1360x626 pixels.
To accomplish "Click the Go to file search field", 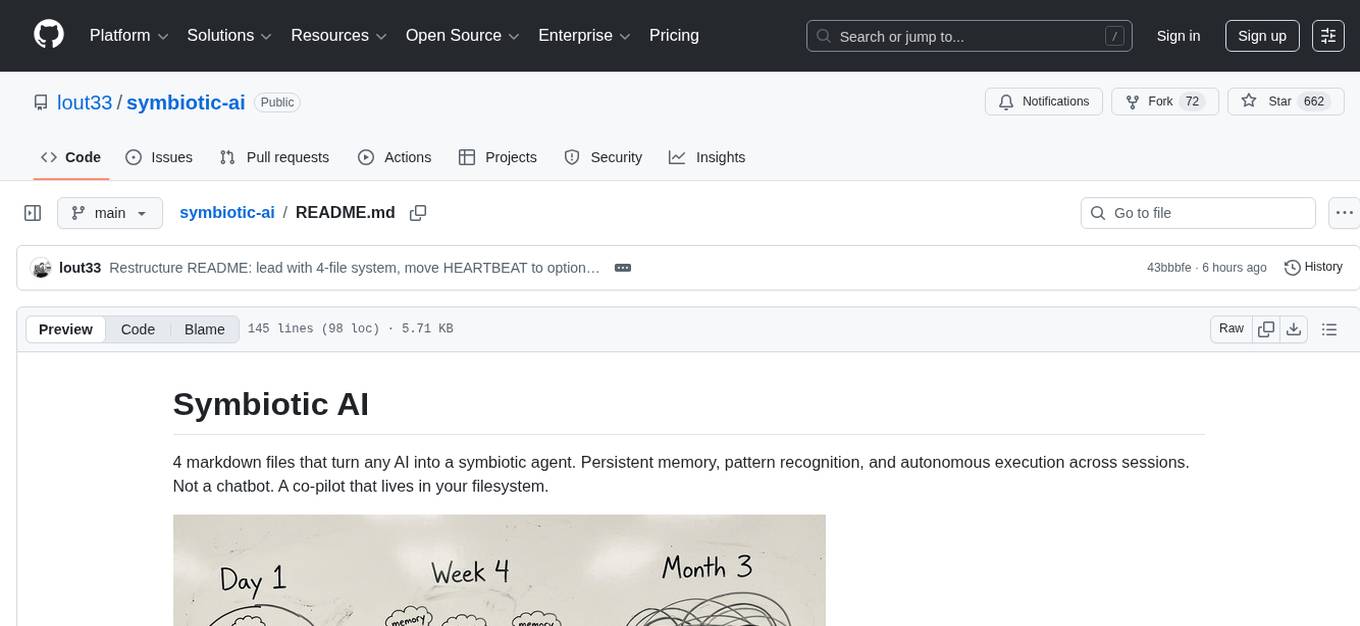I will point(1198,213).
